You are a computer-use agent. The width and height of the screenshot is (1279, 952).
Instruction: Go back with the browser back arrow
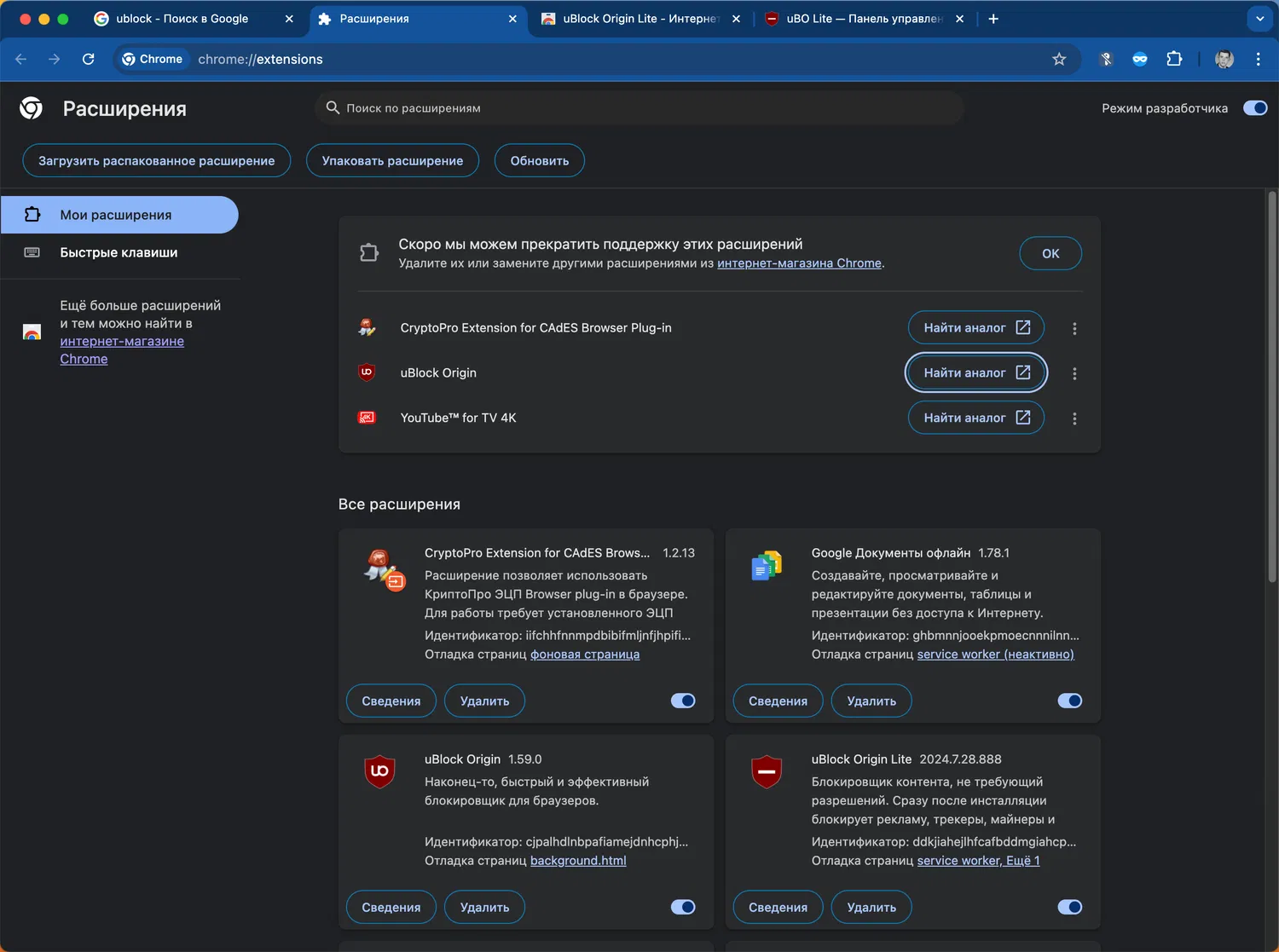point(21,59)
